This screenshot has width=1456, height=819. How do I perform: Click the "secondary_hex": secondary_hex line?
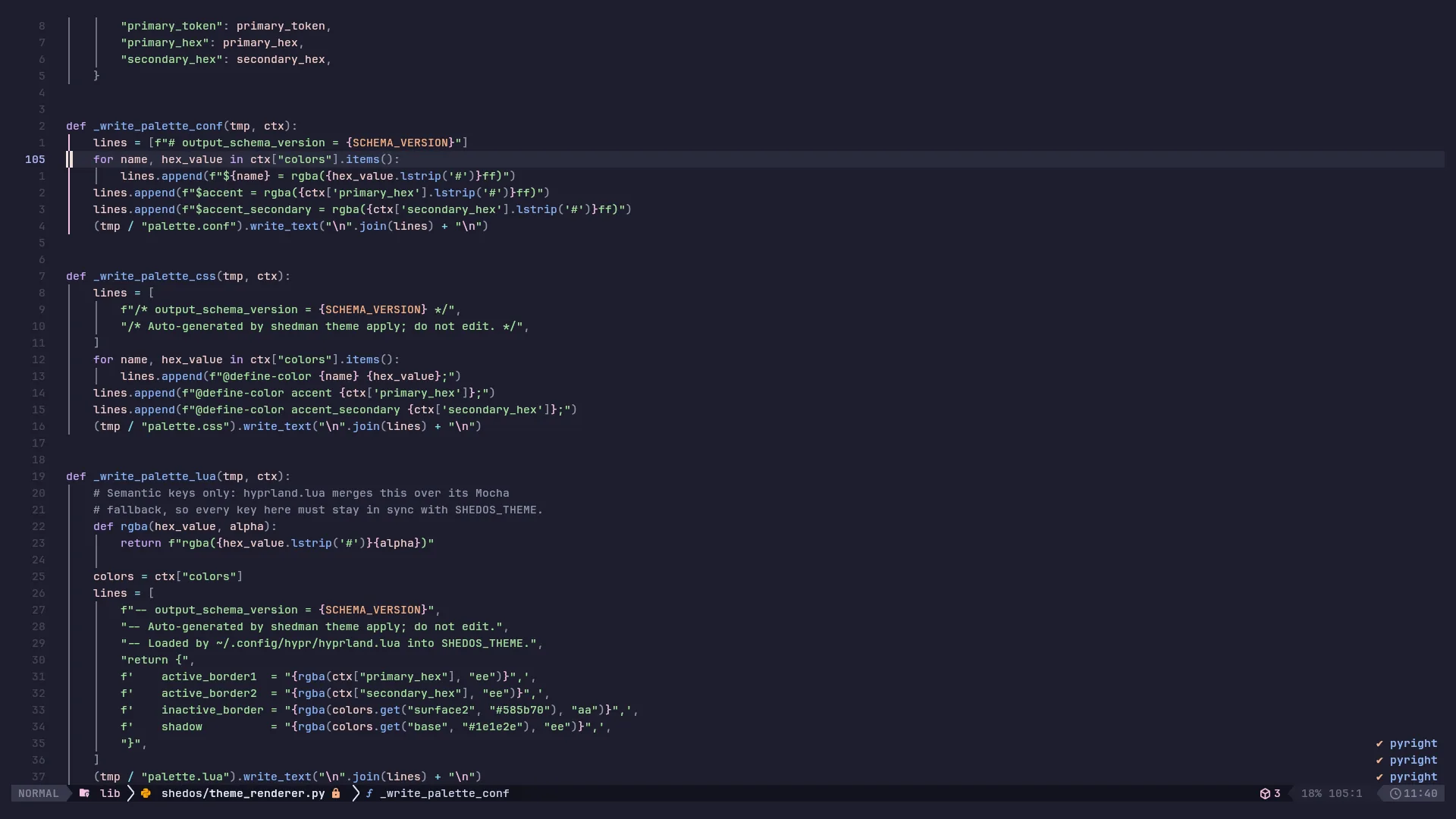tap(226, 59)
